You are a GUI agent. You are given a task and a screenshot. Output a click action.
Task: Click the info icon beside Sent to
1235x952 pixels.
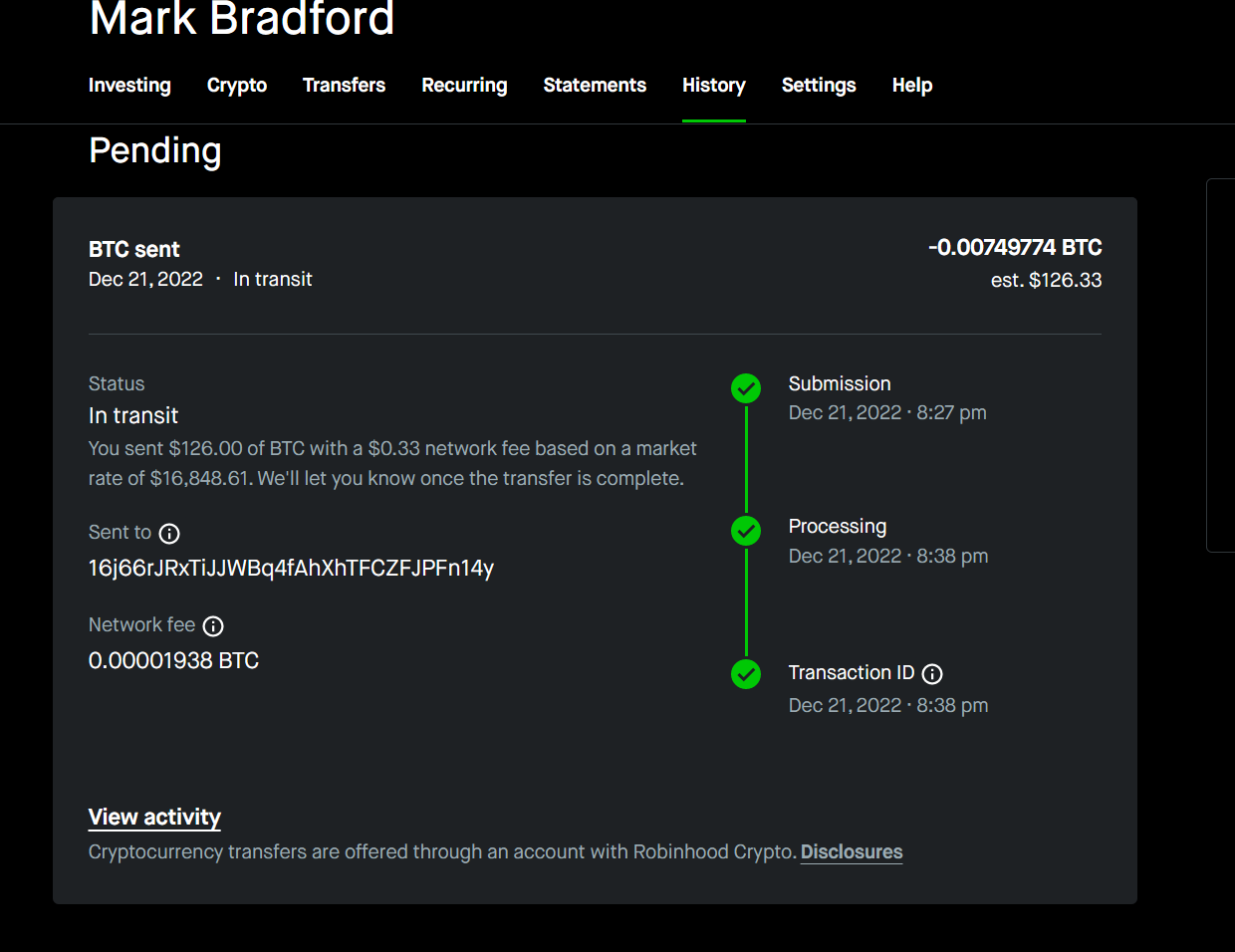pyautogui.click(x=169, y=534)
